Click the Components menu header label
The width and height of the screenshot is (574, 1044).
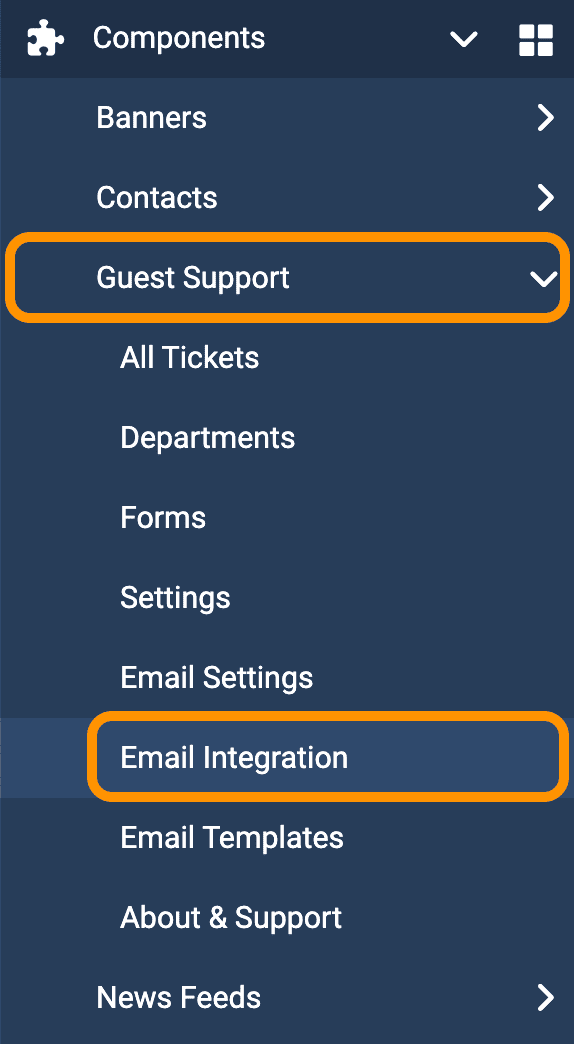pos(179,39)
